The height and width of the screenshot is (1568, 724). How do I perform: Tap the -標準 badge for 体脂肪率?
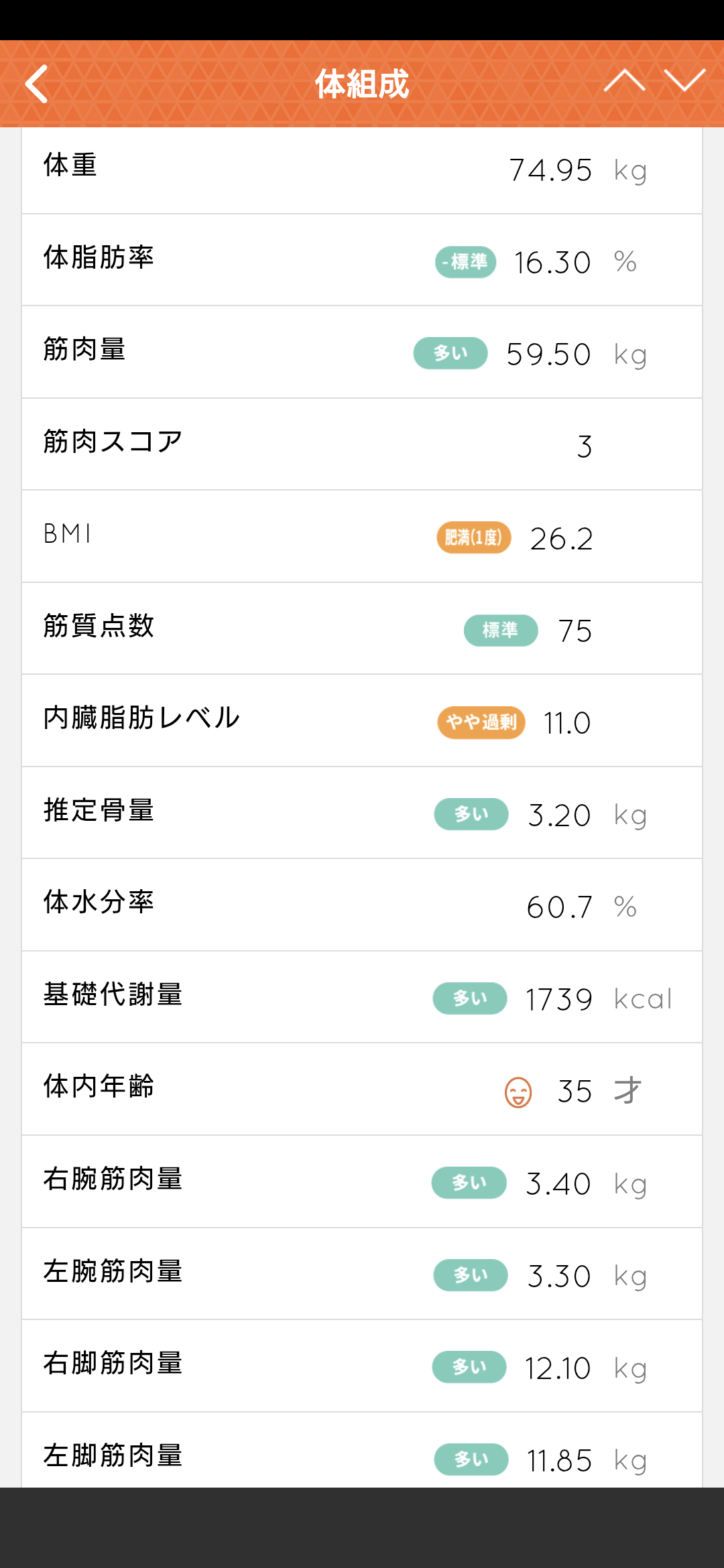pyautogui.click(x=466, y=262)
